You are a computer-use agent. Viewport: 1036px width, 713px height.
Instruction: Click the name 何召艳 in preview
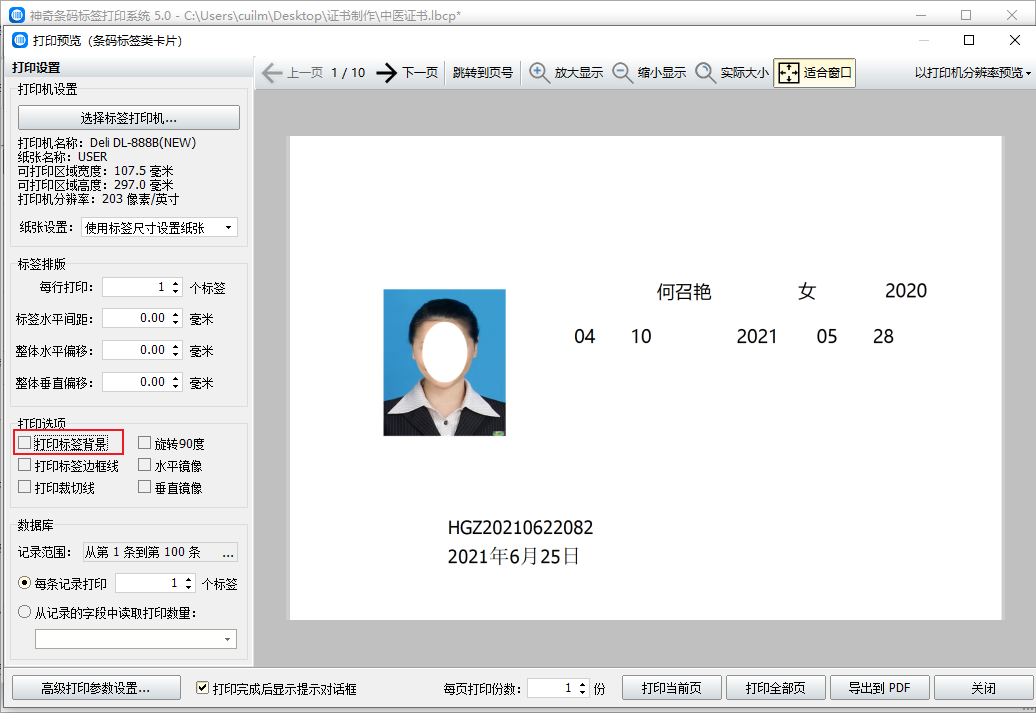tap(684, 291)
